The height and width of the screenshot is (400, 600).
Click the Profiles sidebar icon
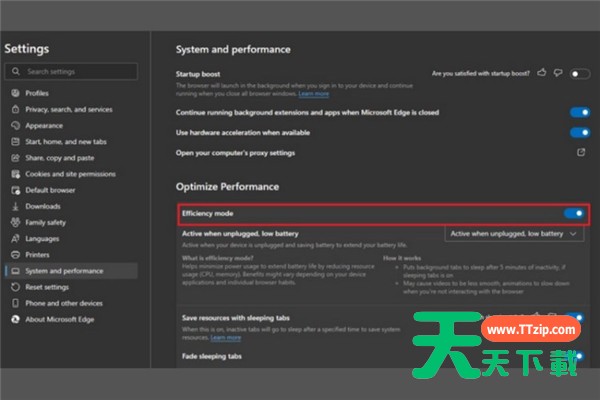click(x=15, y=93)
